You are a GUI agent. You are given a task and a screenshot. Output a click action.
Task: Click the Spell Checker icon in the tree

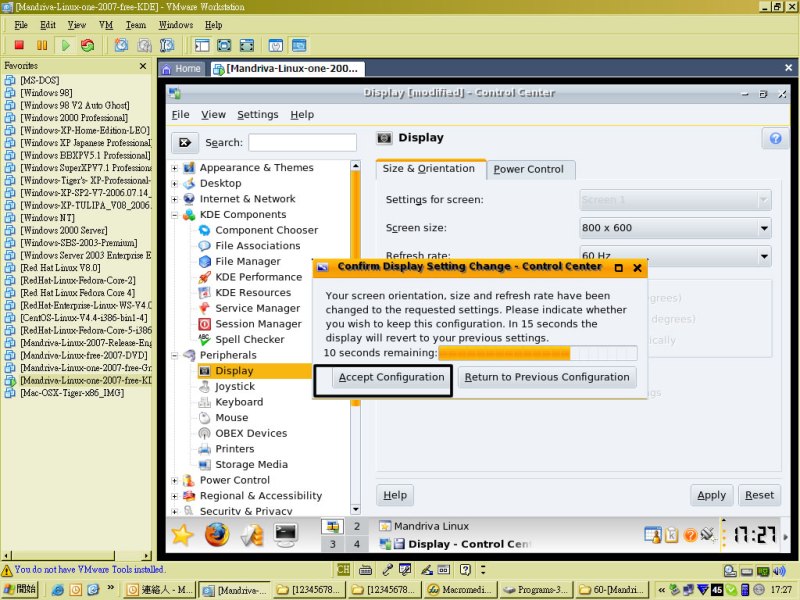[205, 340]
